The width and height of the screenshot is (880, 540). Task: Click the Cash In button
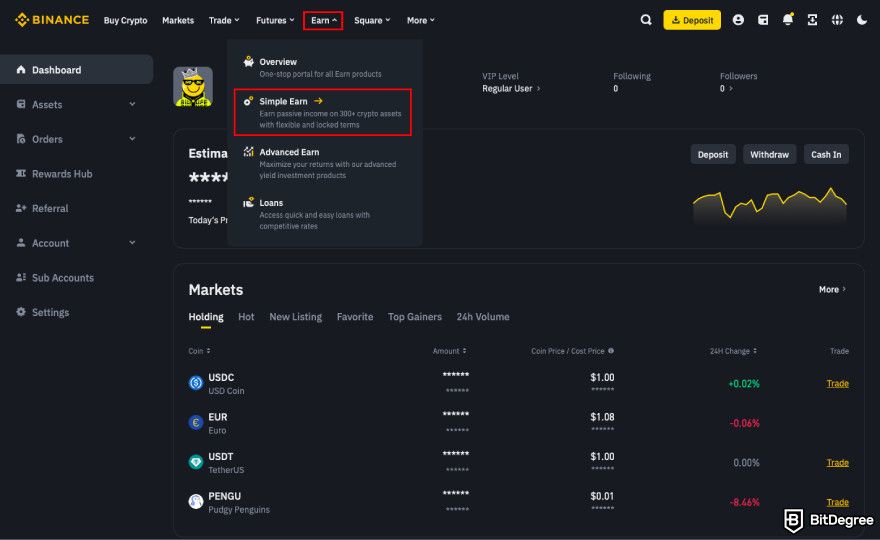click(x=826, y=154)
